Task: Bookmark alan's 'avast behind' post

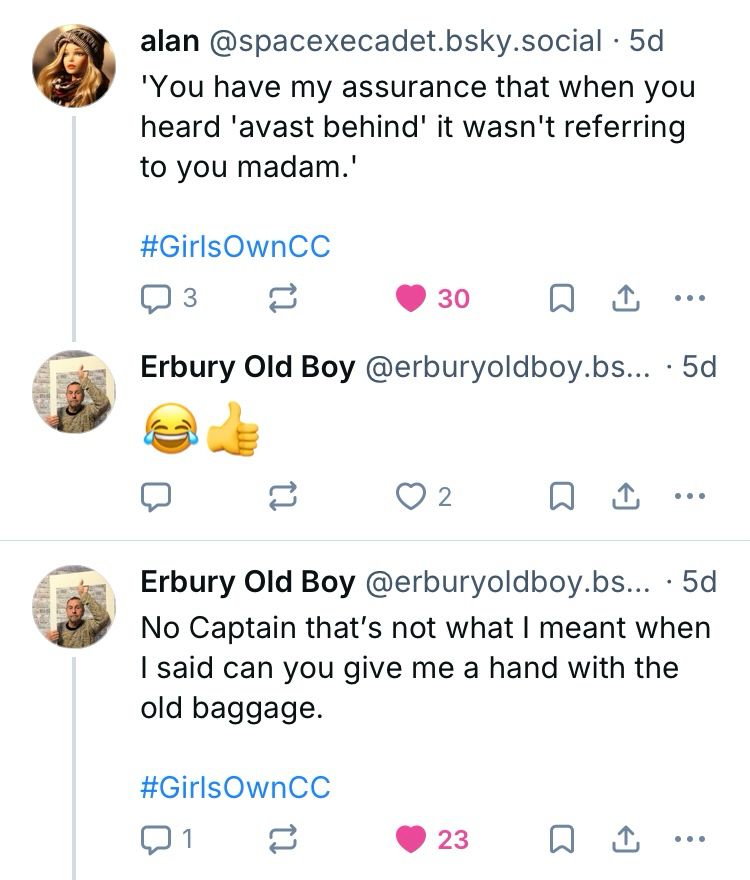Action: (563, 298)
